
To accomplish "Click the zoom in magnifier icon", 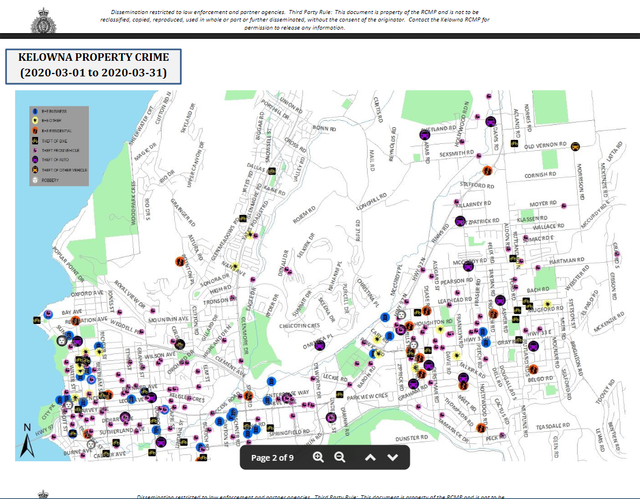I will (x=318, y=457).
